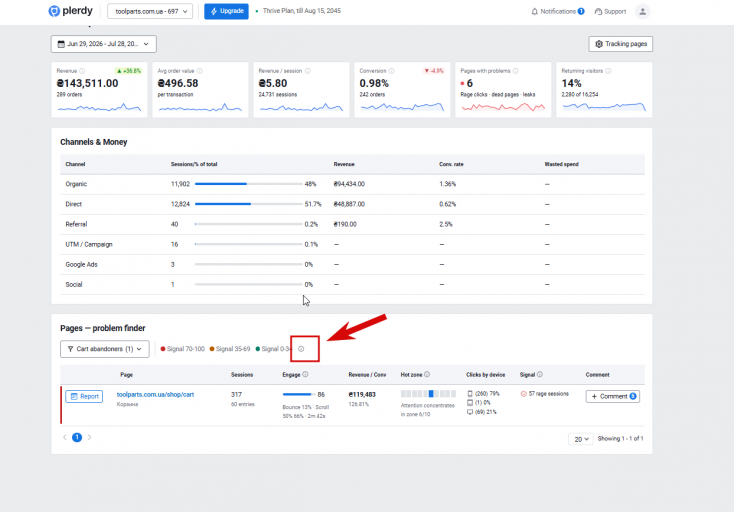Click info icon beside Signal legend
Screen dimensions: 734x512
pos(301,349)
